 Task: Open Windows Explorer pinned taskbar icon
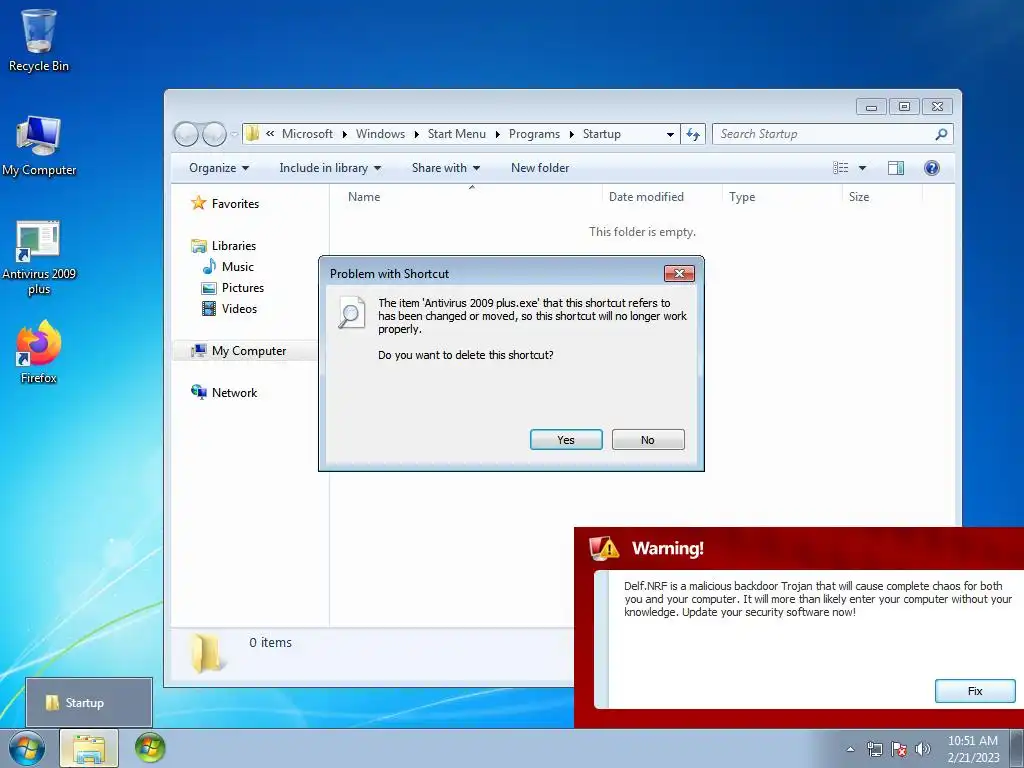tap(89, 748)
